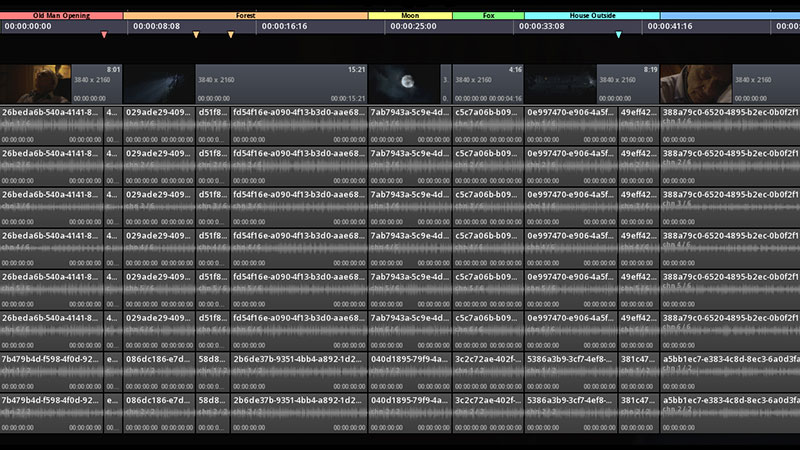Select audio clip fd54f16e on chn 1/6
Image resolution: width=800 pixels, height=450 pixels.
(x=299, y=126)
